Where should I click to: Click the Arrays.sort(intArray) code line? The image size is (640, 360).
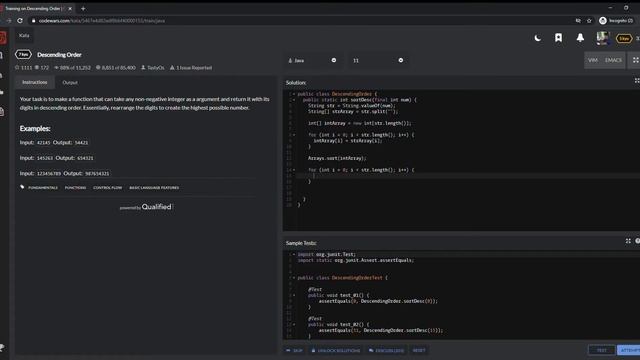337,158
